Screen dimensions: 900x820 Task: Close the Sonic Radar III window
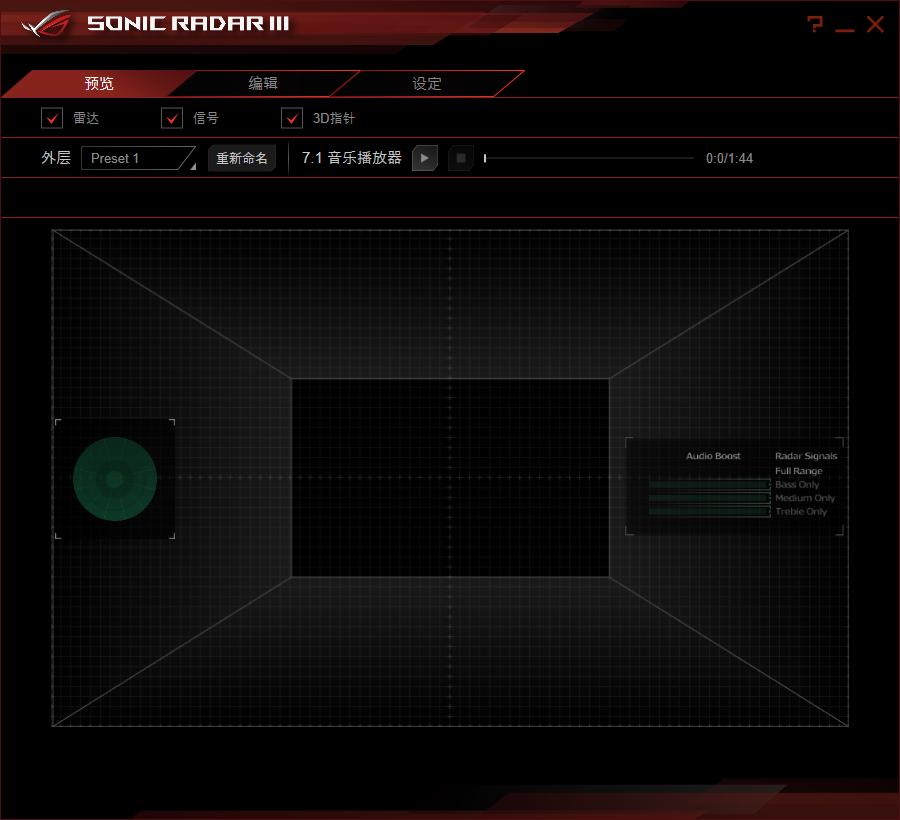[875, 24]
